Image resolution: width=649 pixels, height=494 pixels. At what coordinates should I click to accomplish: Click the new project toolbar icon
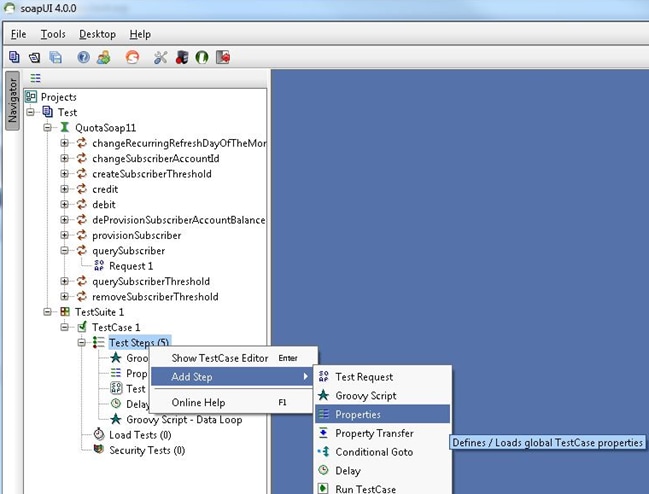tap(14, 57)
